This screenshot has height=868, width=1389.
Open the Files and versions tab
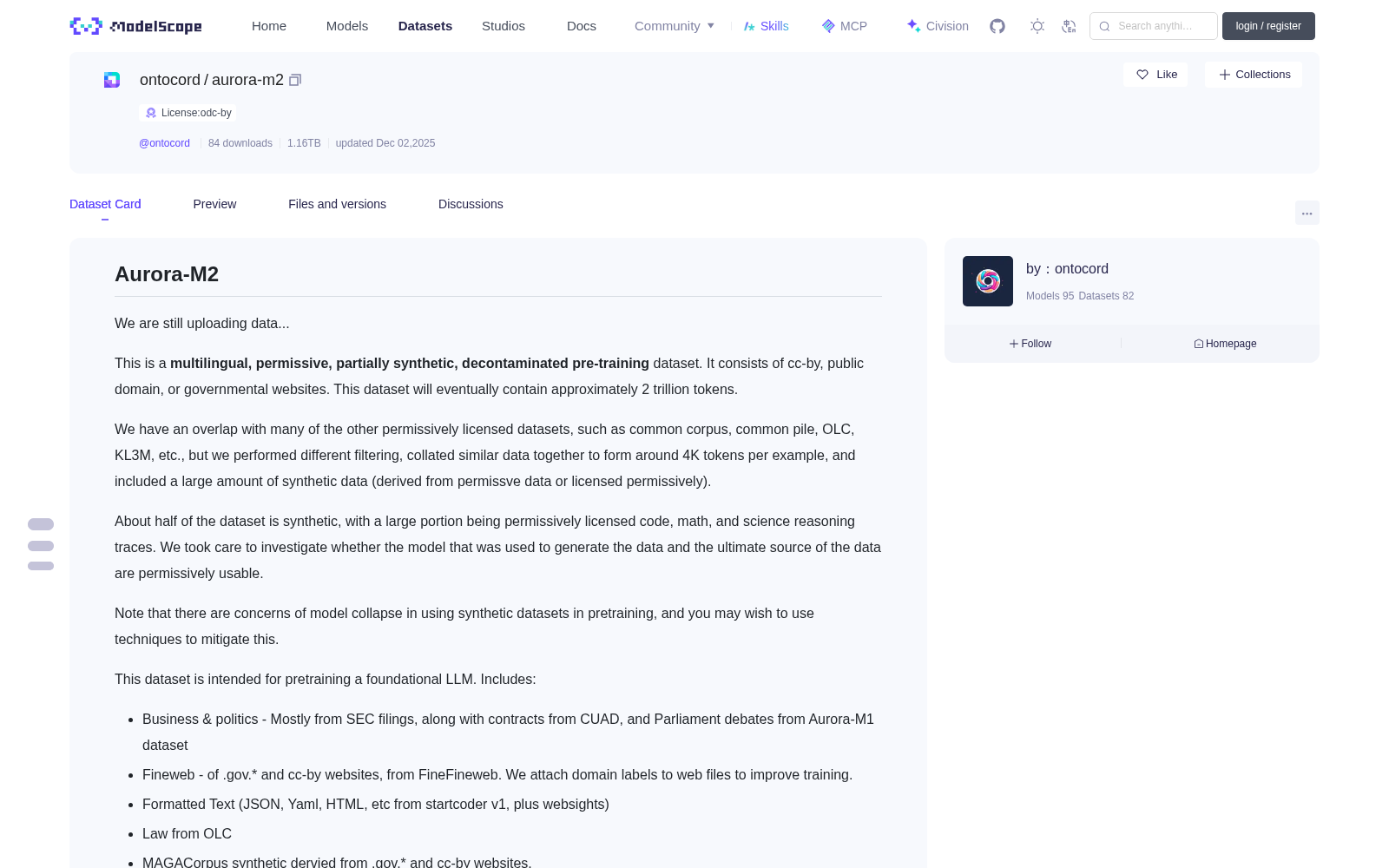click(x=337, y=204)
